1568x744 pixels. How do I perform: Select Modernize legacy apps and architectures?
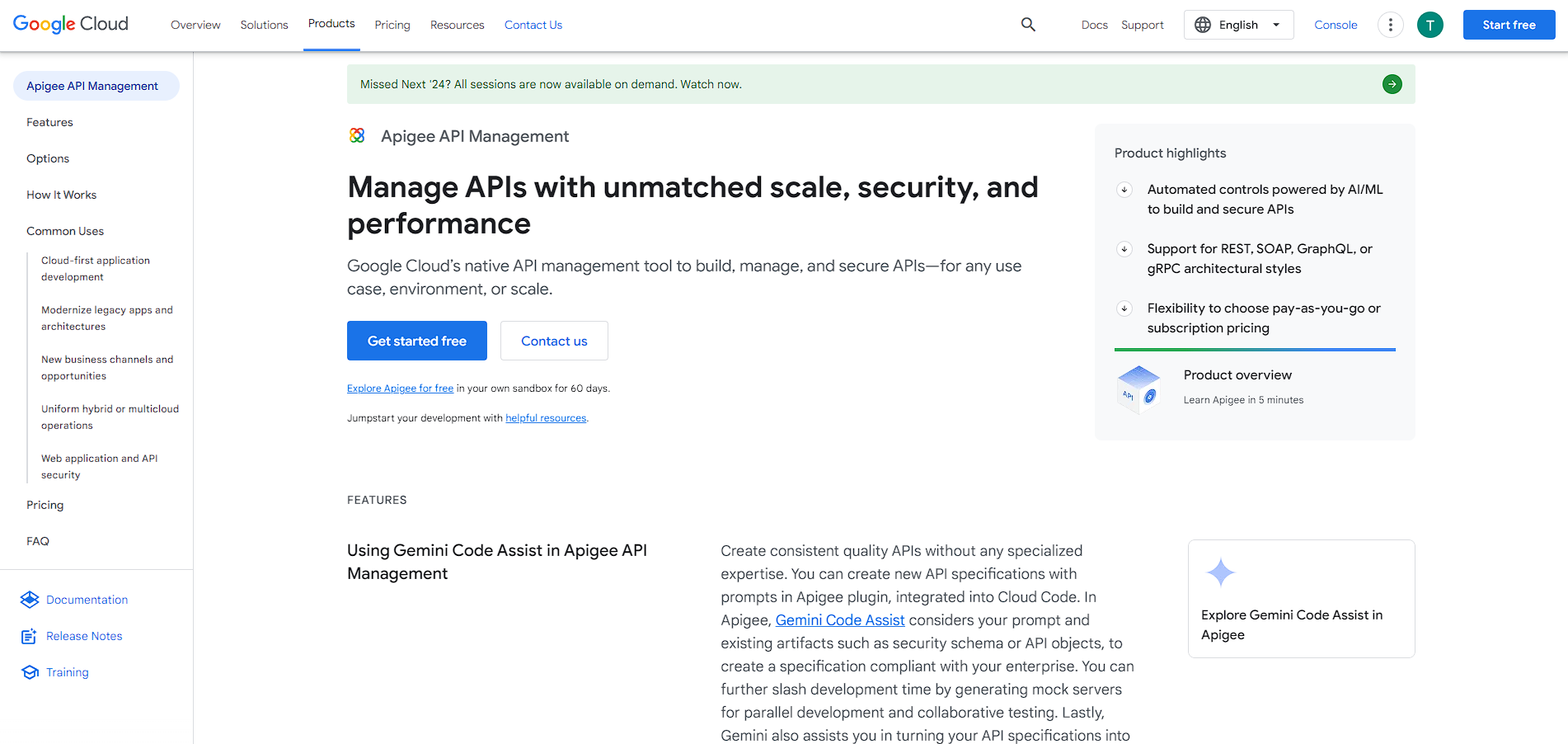click(107, 318)
